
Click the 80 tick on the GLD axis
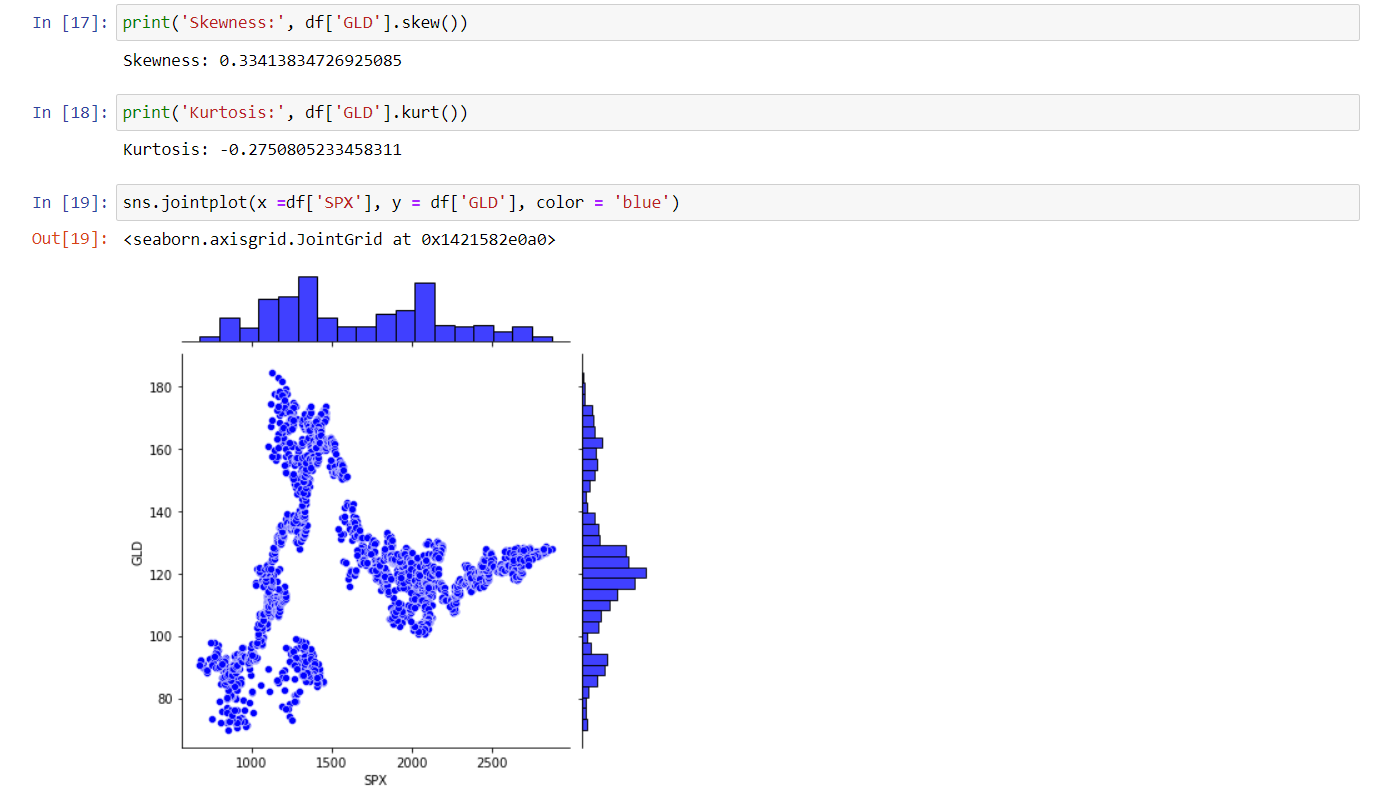coord(167,699)
